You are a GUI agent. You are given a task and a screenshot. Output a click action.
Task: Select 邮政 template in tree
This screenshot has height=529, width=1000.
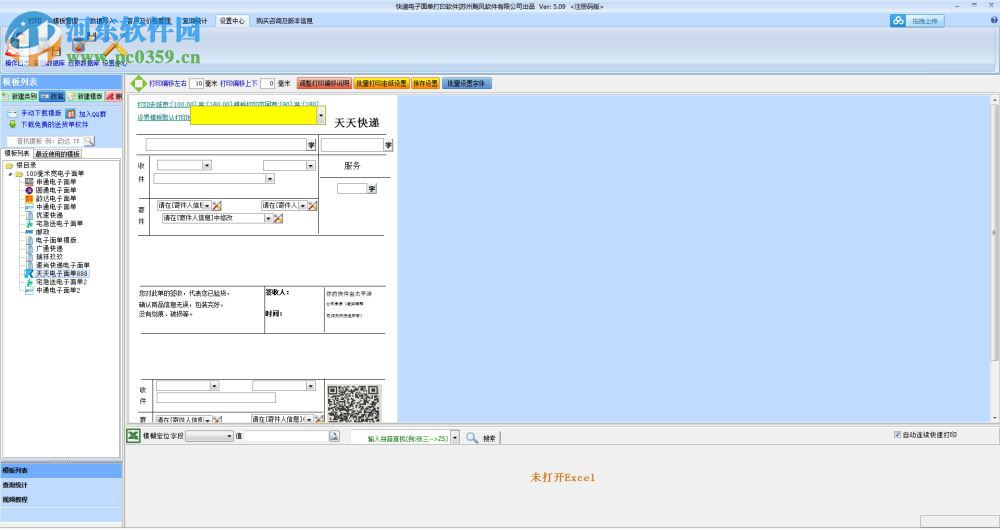point(42,232)
